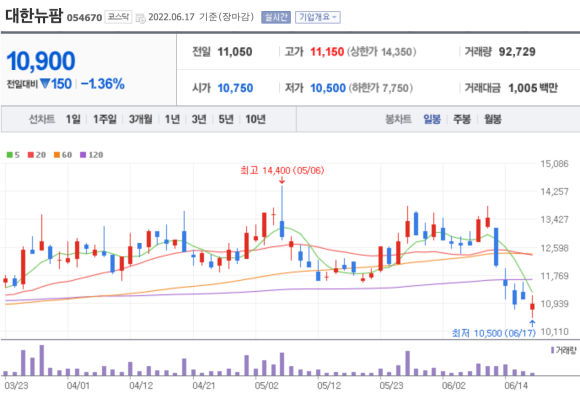Click the current price 10,900

41,61
